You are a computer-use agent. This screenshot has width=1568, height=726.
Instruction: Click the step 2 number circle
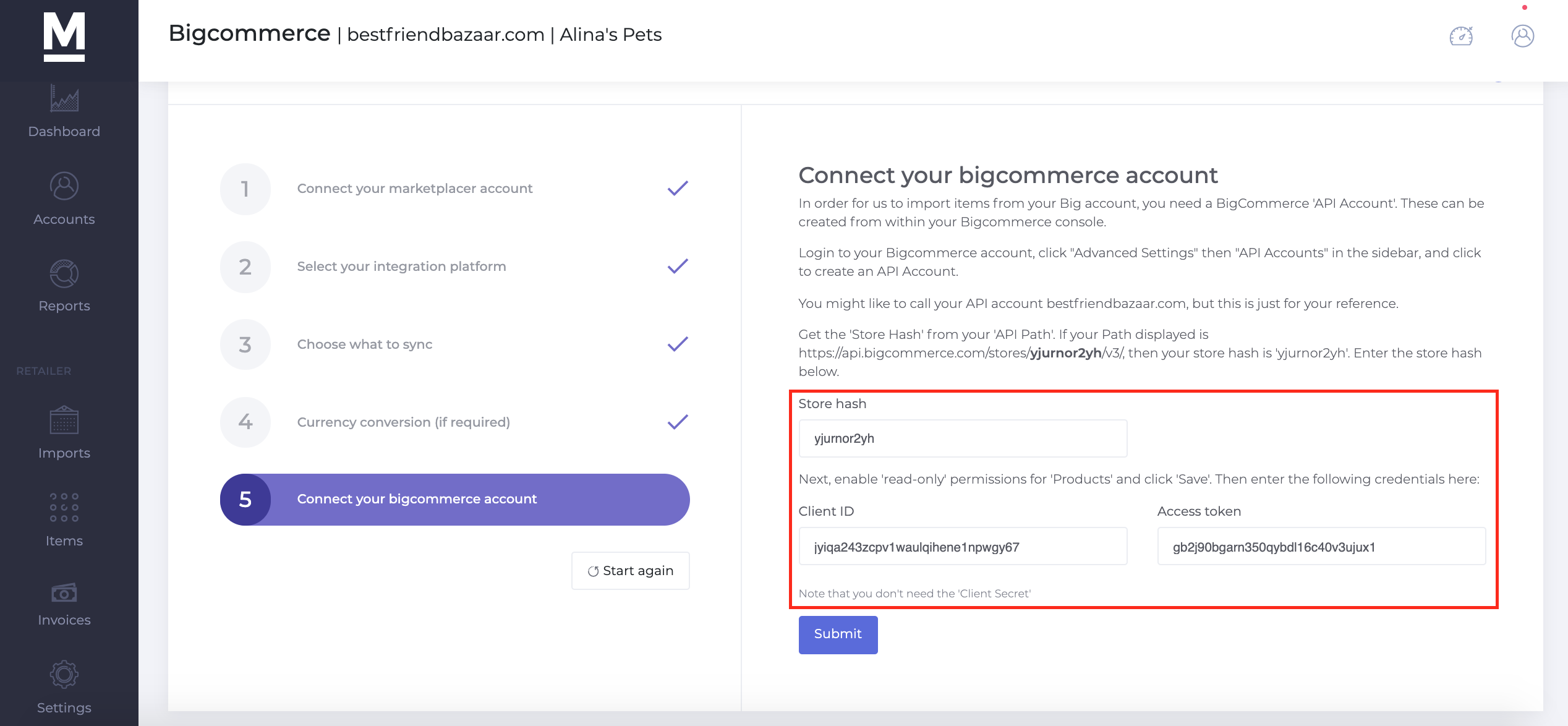coord(245,267)
